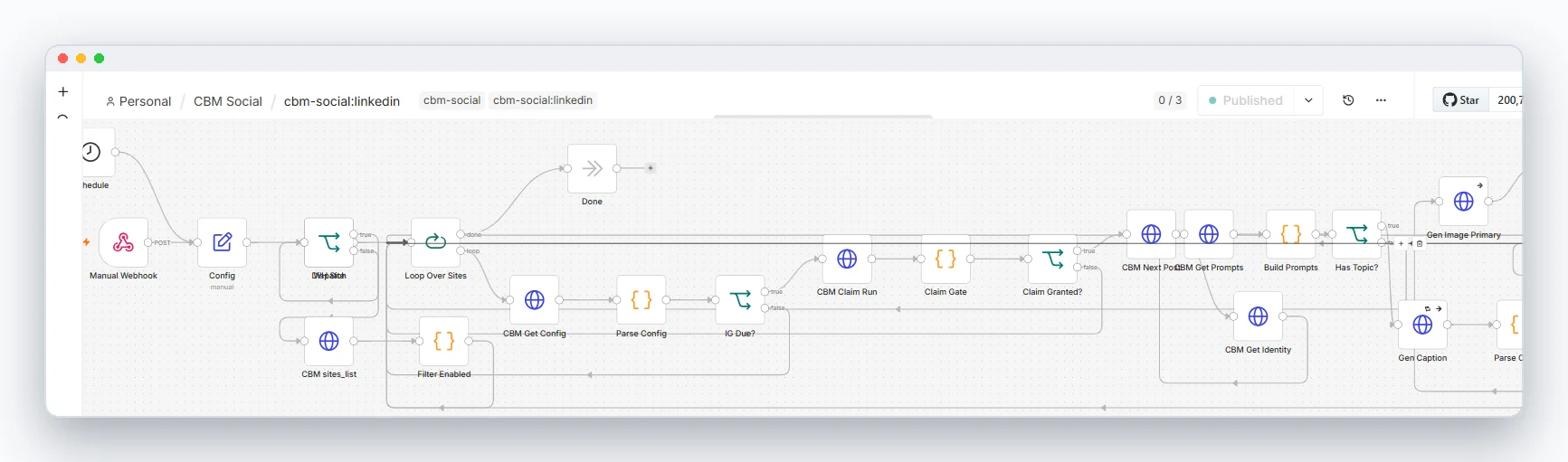Screen dimensions: 1568x462
Task: Click the true output of Has Topic?
Action: 1382,226
